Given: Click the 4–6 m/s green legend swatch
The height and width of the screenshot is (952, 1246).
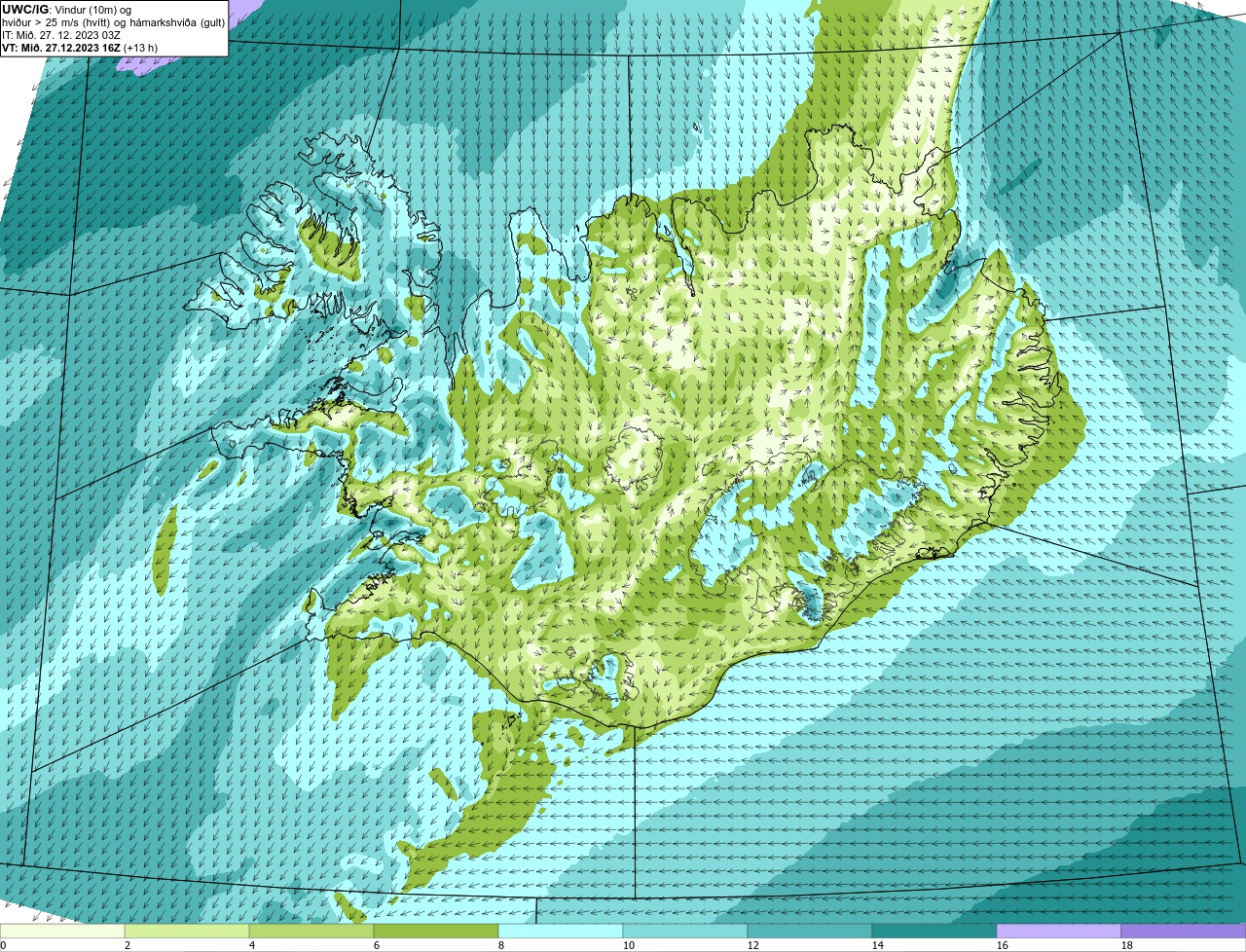Looking at the screenshot, I should coord(312,932).
